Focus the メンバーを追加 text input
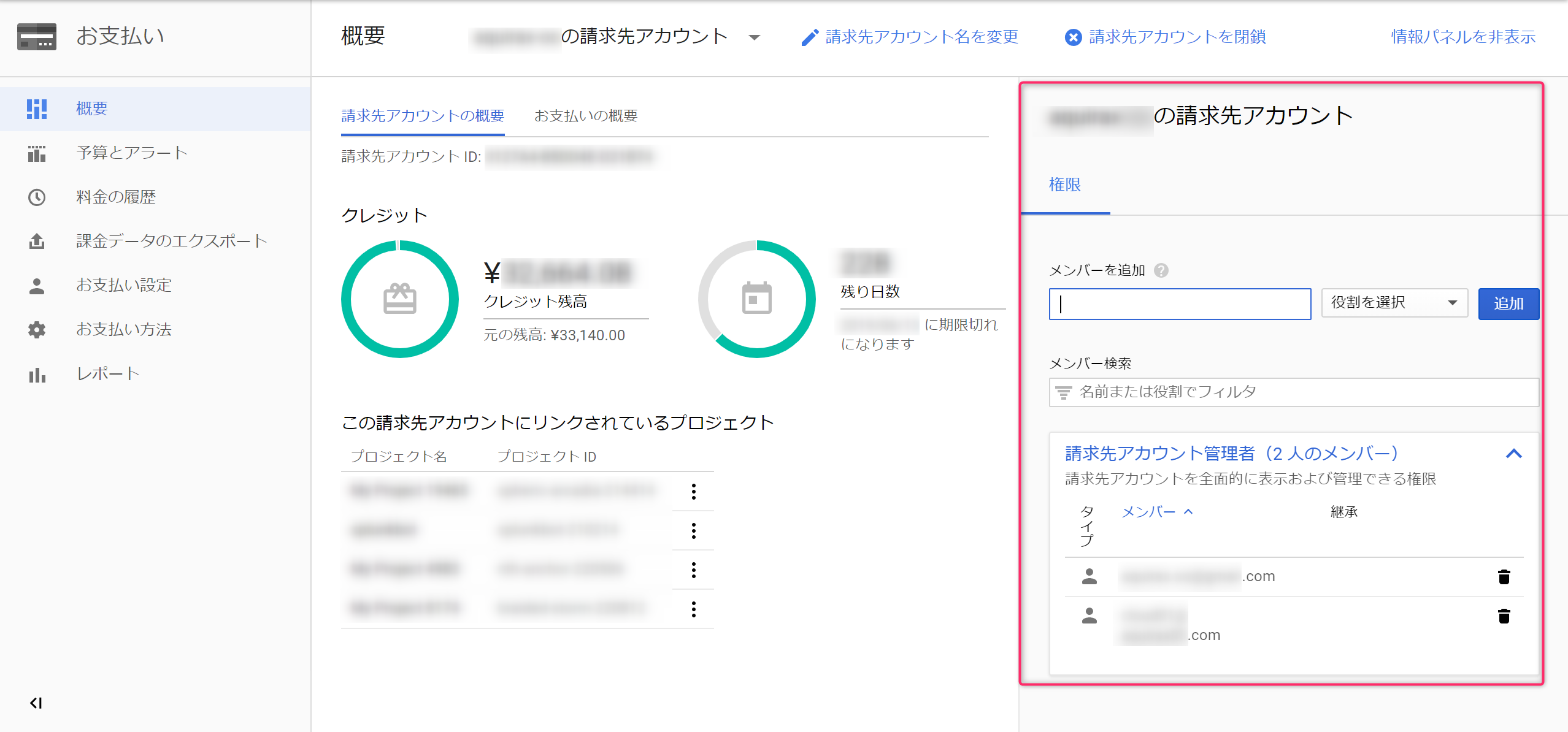Image resolution: width=1568 pixels, height=732 pixels. pos(1180,304)
